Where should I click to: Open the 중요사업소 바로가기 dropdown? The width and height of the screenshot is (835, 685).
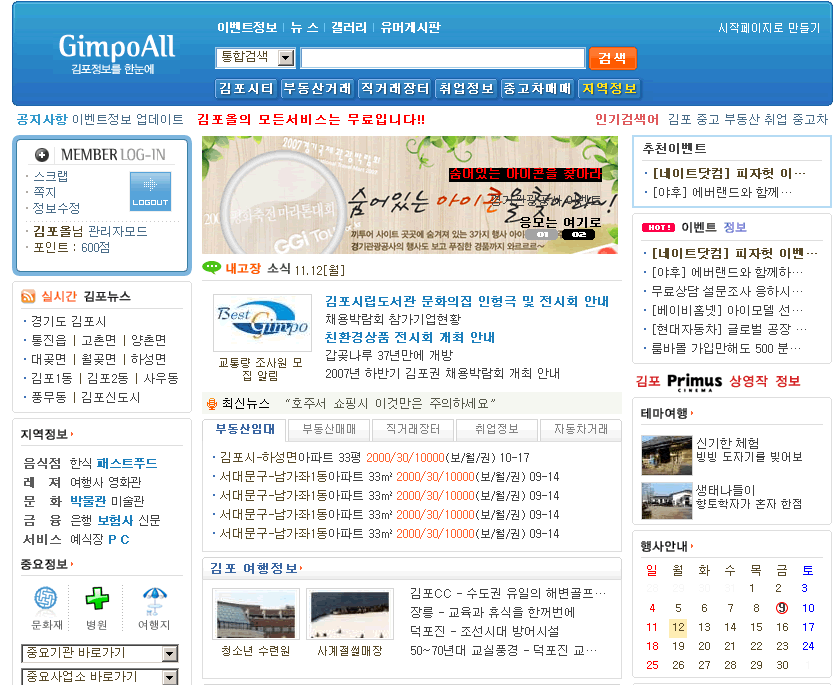100,677
